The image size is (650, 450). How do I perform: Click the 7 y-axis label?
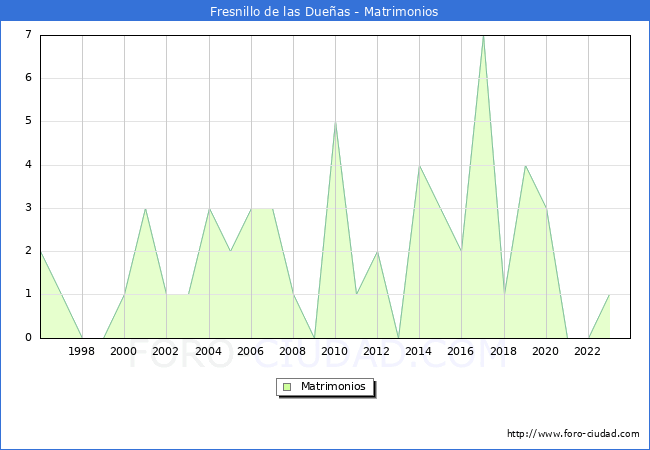pos(28,35)
